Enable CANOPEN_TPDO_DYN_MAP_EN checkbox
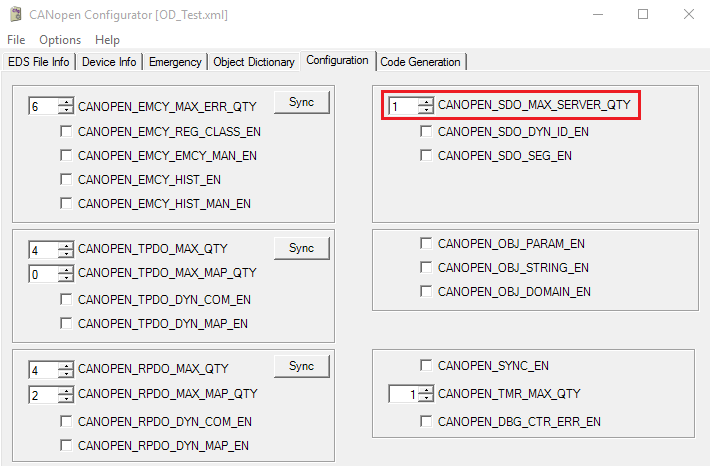 [66, 323]
